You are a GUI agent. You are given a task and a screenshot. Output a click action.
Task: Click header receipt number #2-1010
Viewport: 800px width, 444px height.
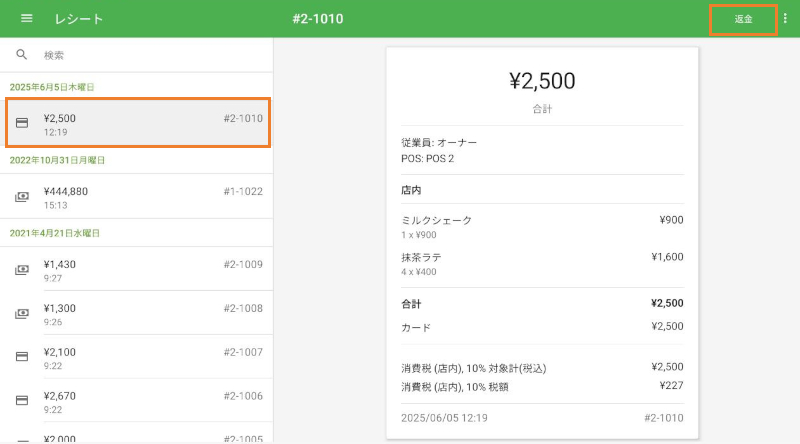[317, 19]
